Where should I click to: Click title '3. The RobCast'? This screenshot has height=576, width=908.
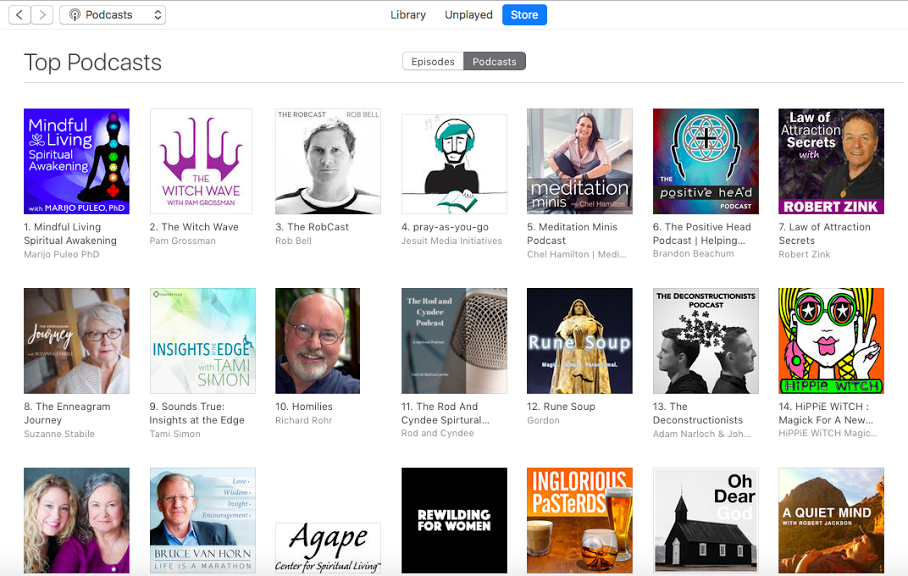click(312, 227)
